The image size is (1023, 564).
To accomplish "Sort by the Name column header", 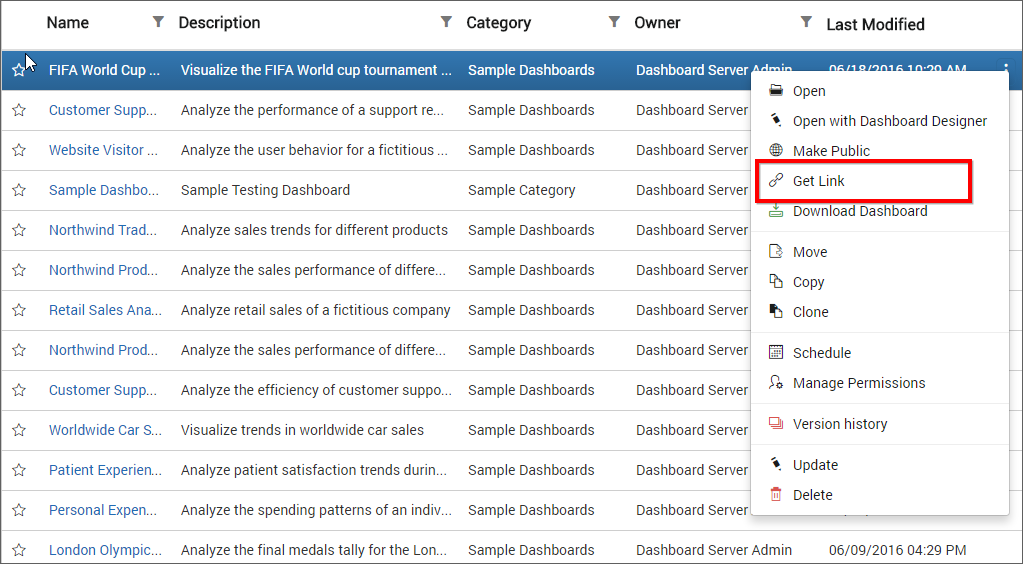I will 68,23.
